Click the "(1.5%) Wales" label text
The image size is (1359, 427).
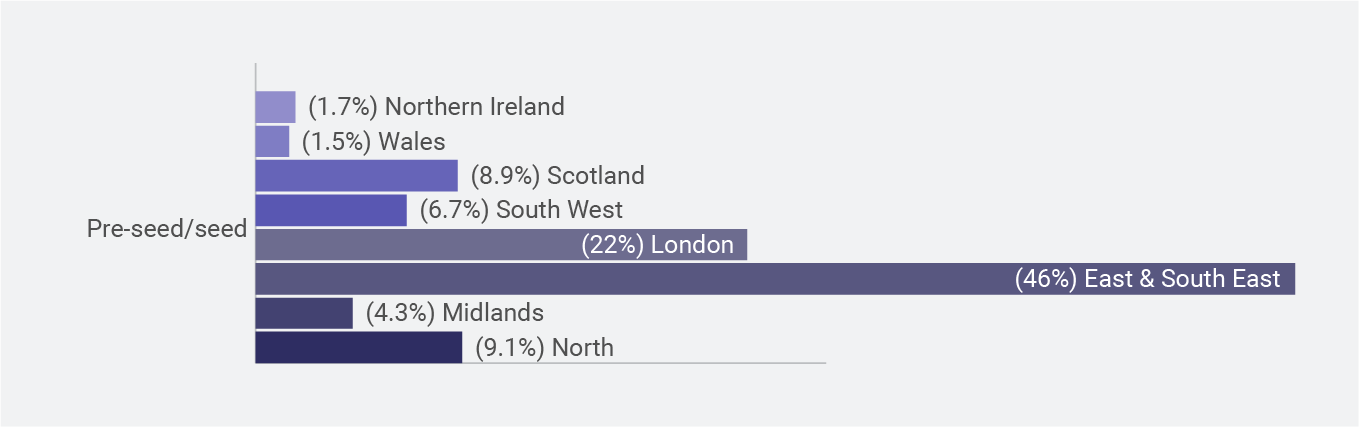click(x=373, y=141)
